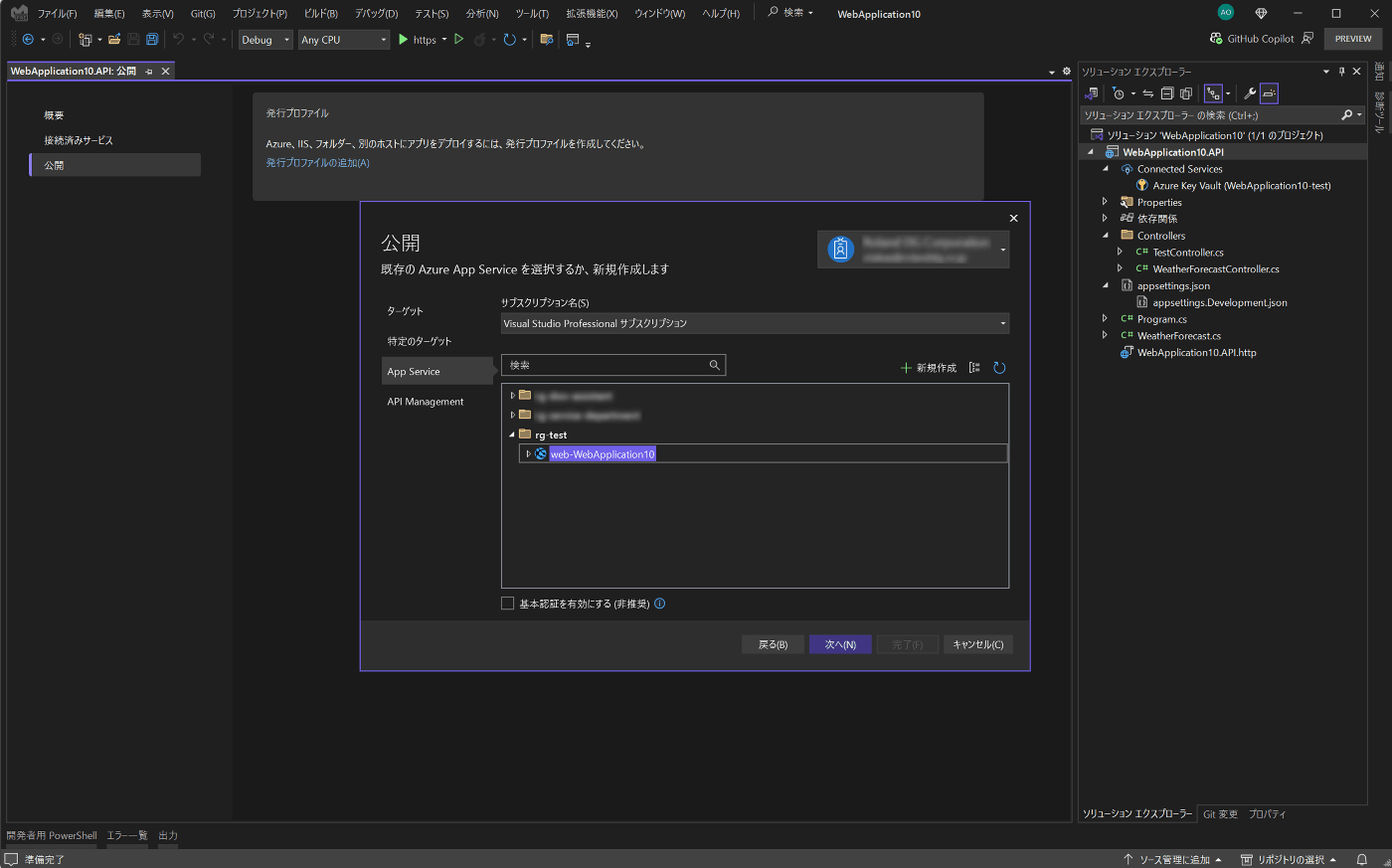Expand the web-WebApplication10 node
This screenshot has height=868, width=1392.
tap(528, 453)
